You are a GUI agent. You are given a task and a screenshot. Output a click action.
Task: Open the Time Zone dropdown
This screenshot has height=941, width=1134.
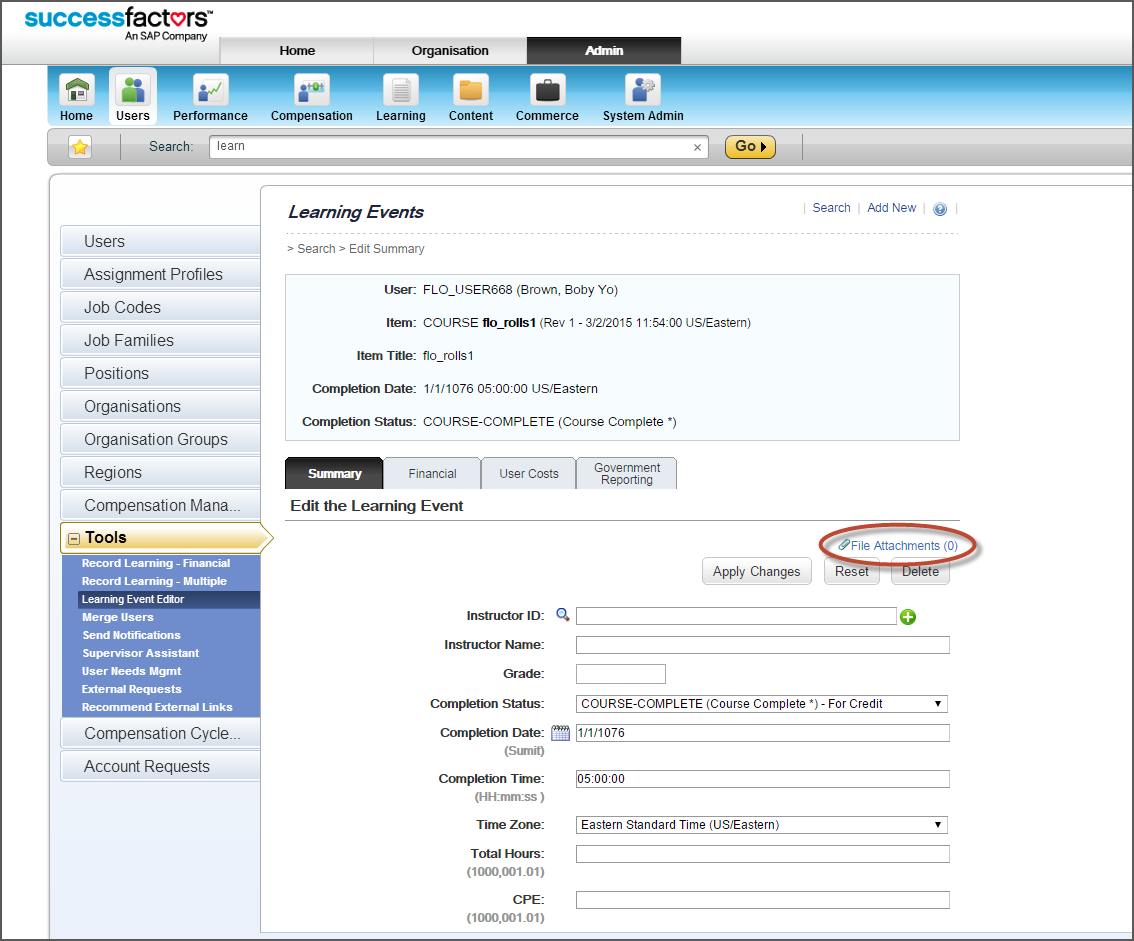click(762, 825)
